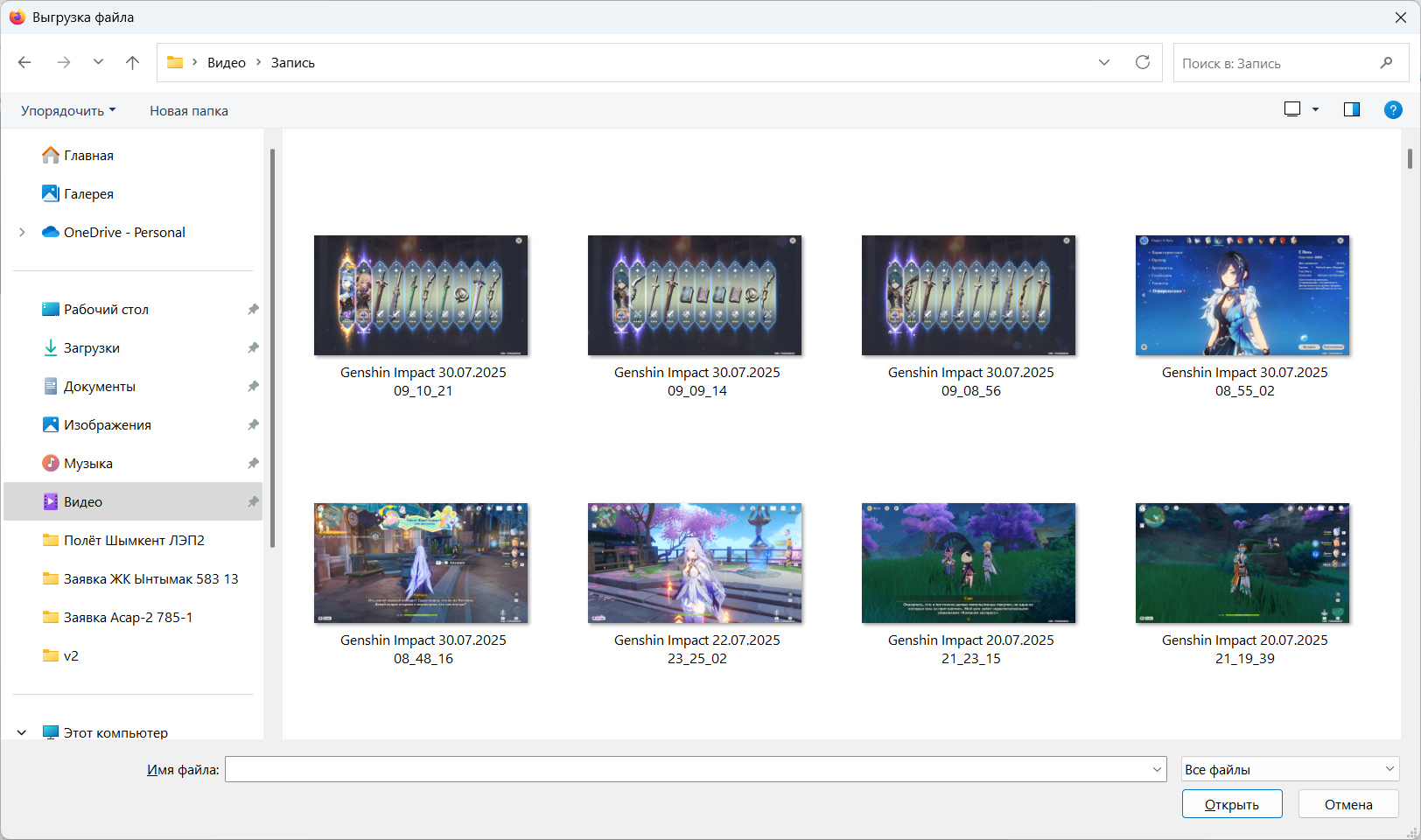Screen dimensions: 1421x840
Task: Select the Видео breadcrumb in address bar
Action: pyautogui.click(x=227, y=63)
